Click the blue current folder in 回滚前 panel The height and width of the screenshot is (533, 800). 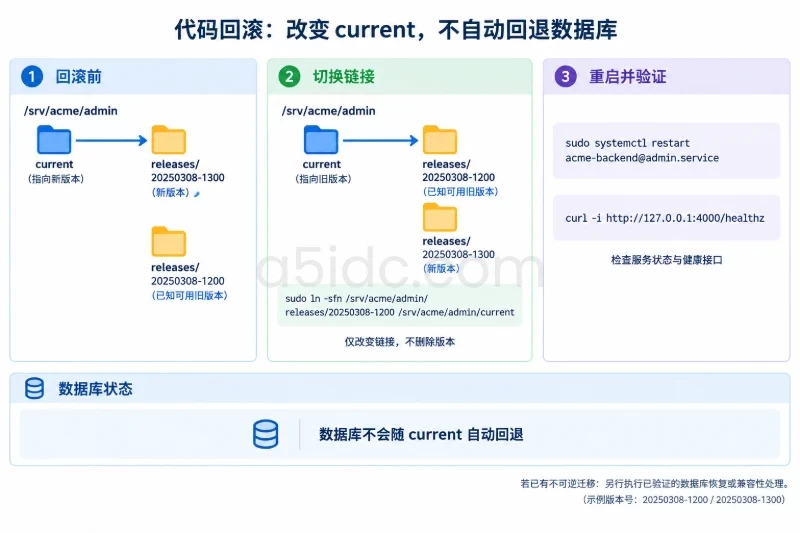click(54, 139)
